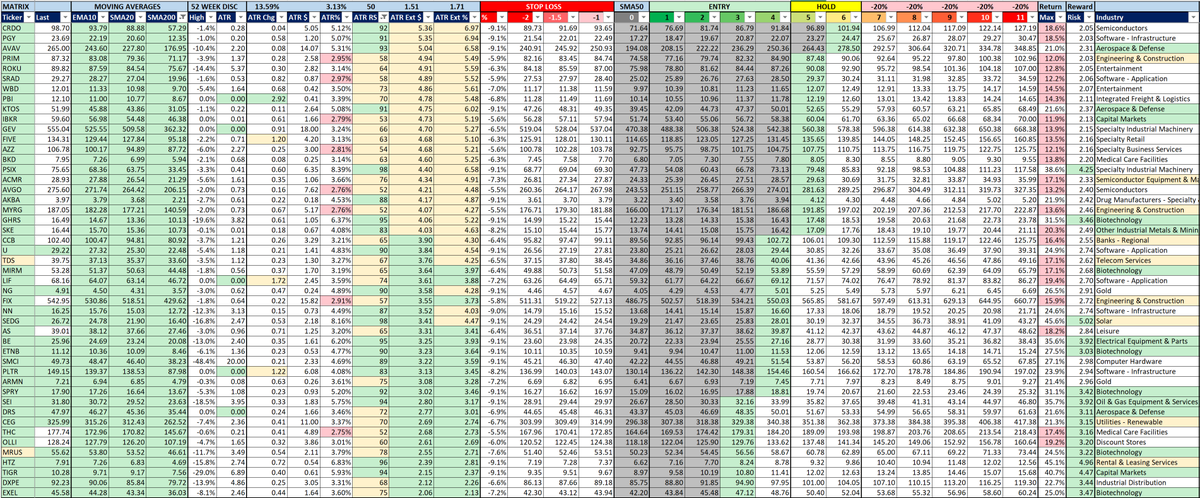Select the CRDO ticker cell

[18, 30]
